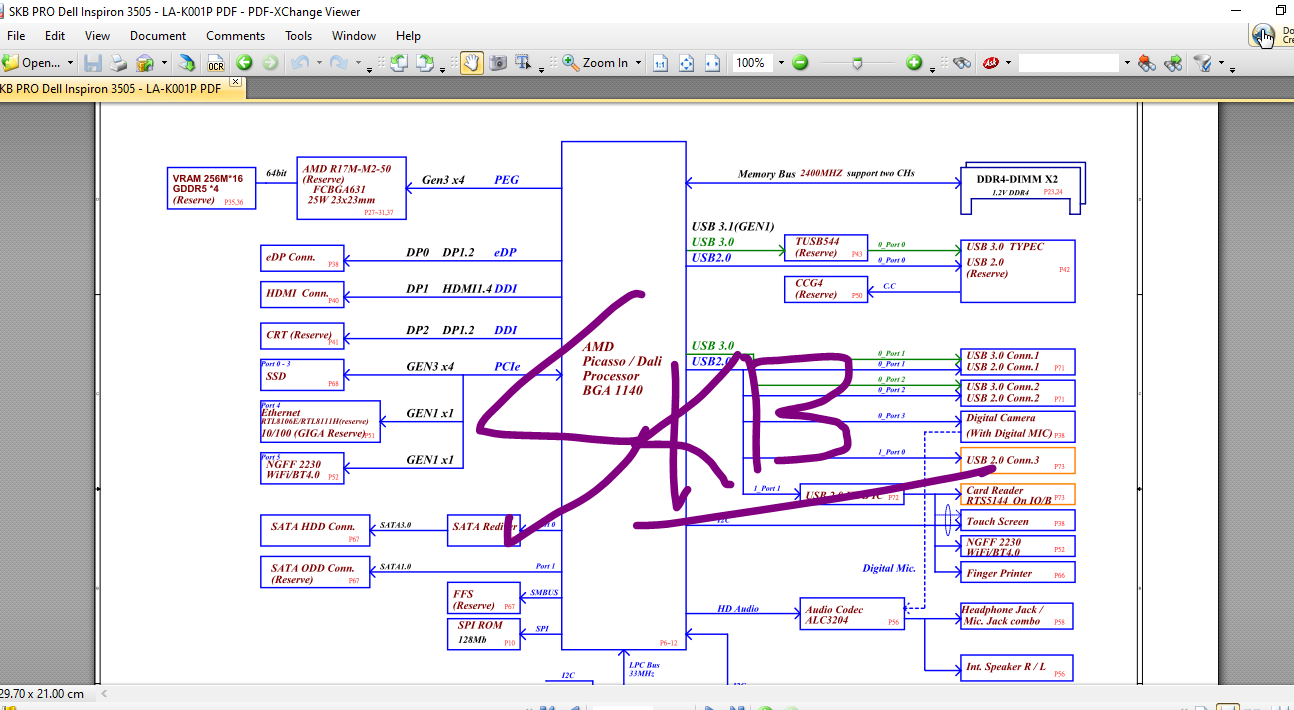Open the 100% zoom level dropdown arrow
The image size is (1294, 710).
pos(781,63)
